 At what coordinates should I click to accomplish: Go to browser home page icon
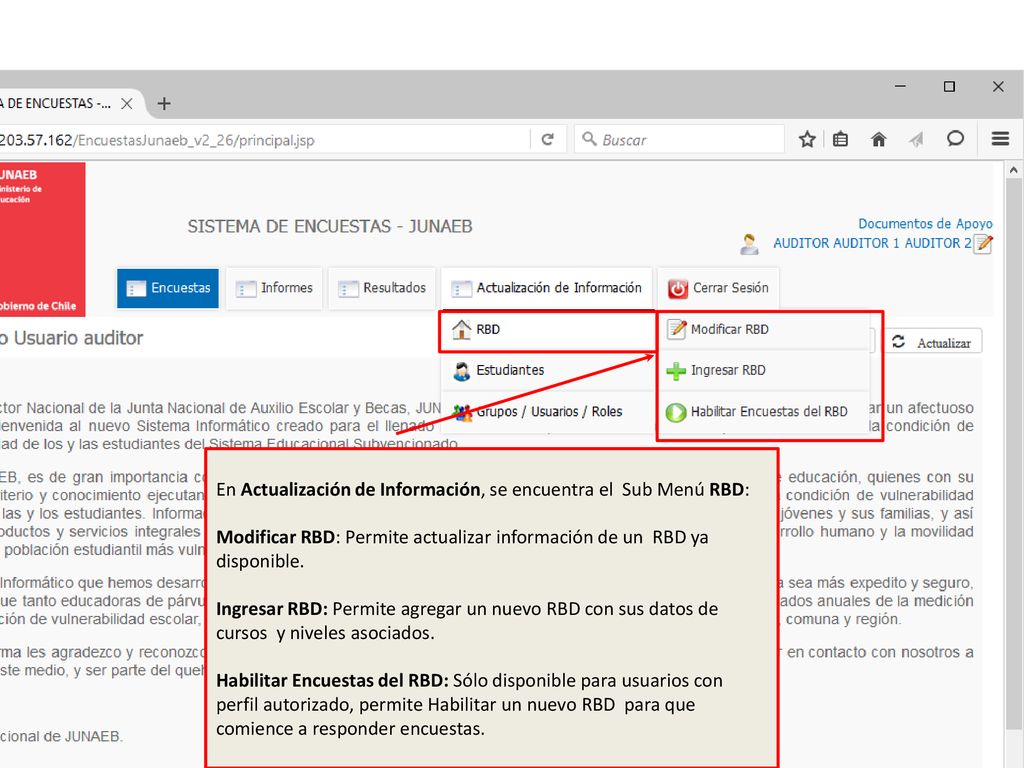(878, 139)
